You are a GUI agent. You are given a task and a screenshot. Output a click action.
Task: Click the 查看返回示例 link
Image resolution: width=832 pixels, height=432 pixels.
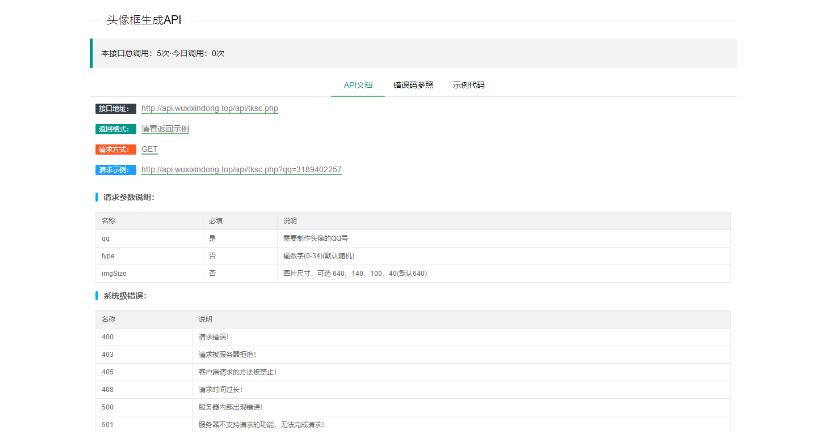[165, 129]
